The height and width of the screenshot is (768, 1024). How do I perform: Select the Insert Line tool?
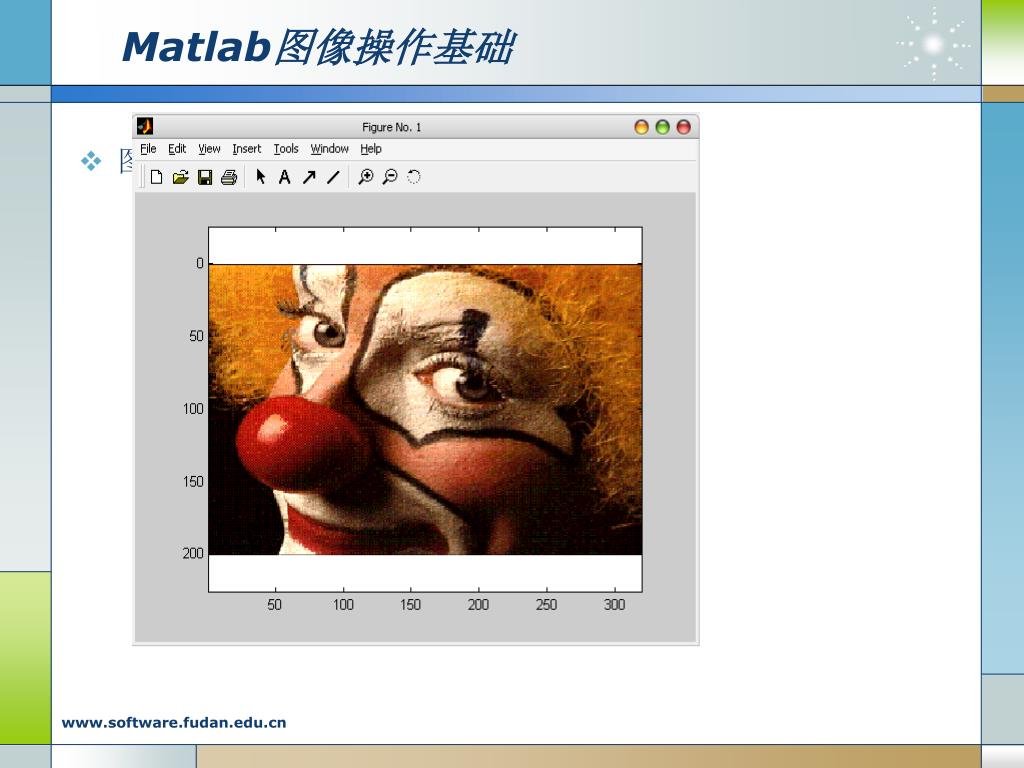[333, 177]
